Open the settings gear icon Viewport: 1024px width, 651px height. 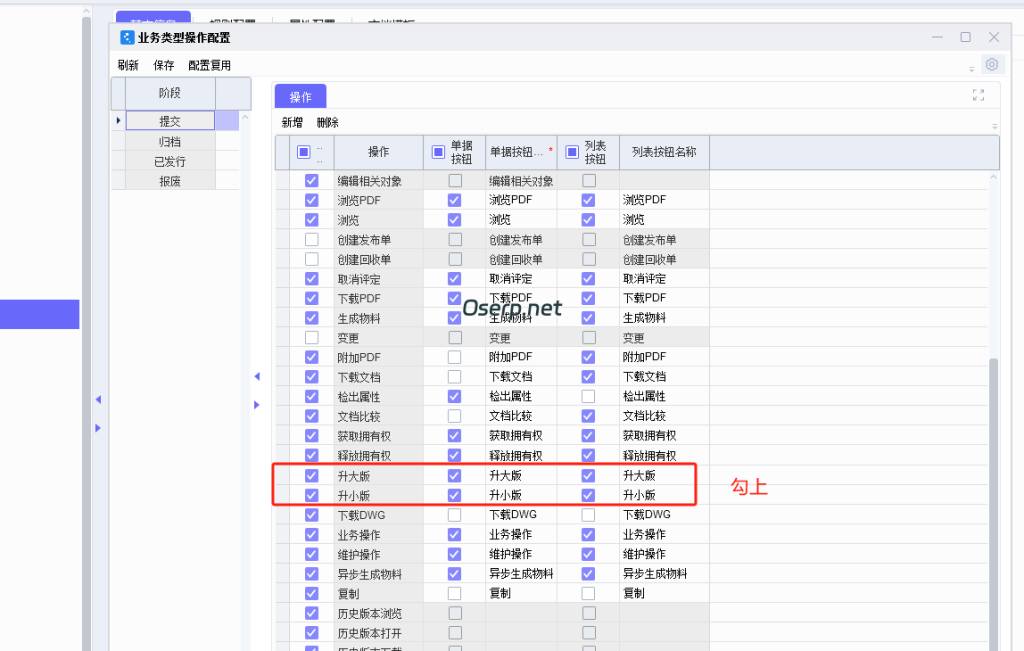pos(992,64)
